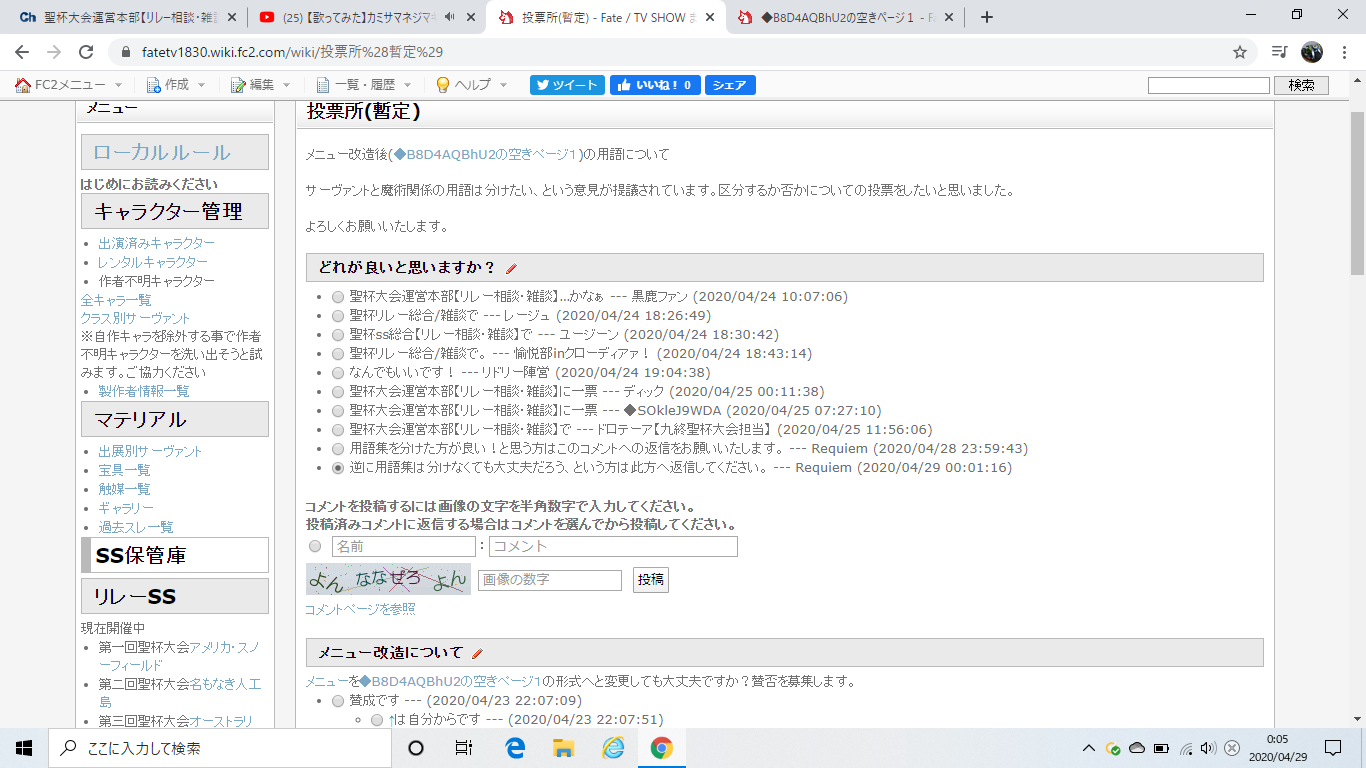Click the 画像の数字 captcha input field
Screen dimensions: 1366x768
[549, 580]
